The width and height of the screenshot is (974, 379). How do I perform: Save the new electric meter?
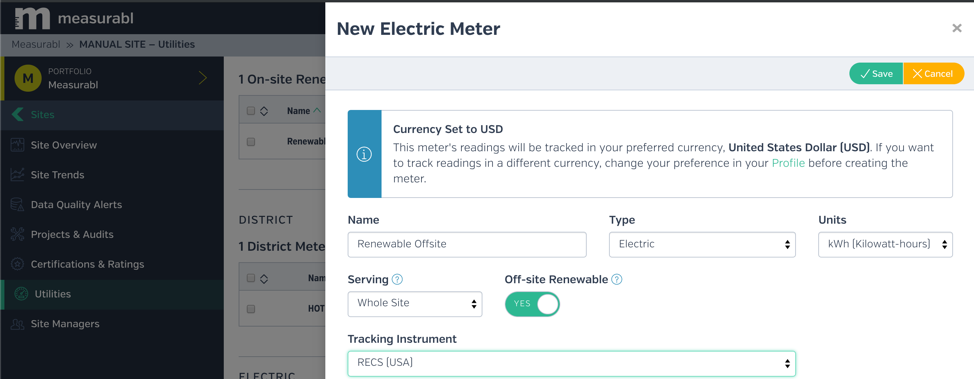pos(876,73)
